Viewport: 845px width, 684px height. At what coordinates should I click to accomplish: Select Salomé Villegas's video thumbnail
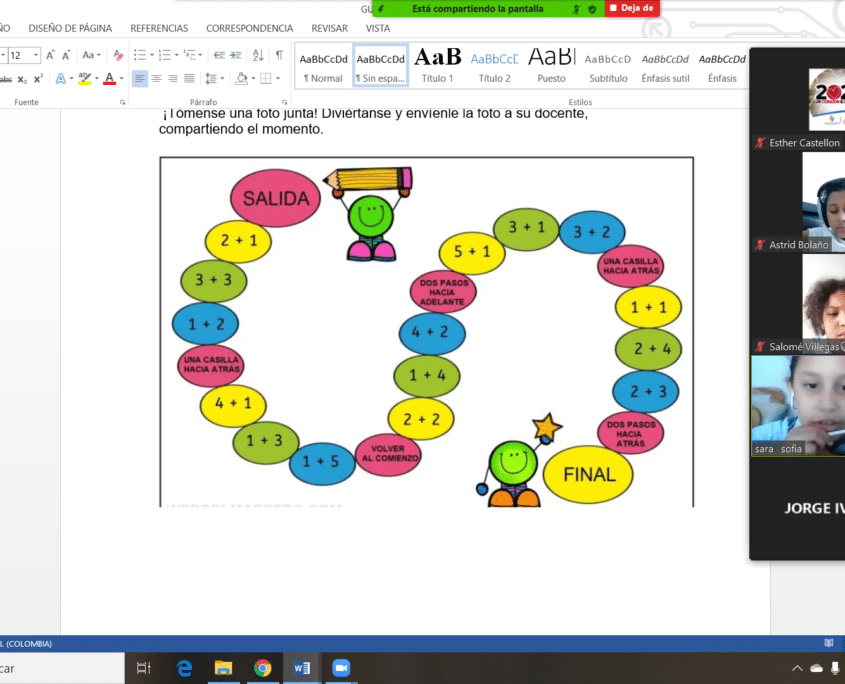798,303
